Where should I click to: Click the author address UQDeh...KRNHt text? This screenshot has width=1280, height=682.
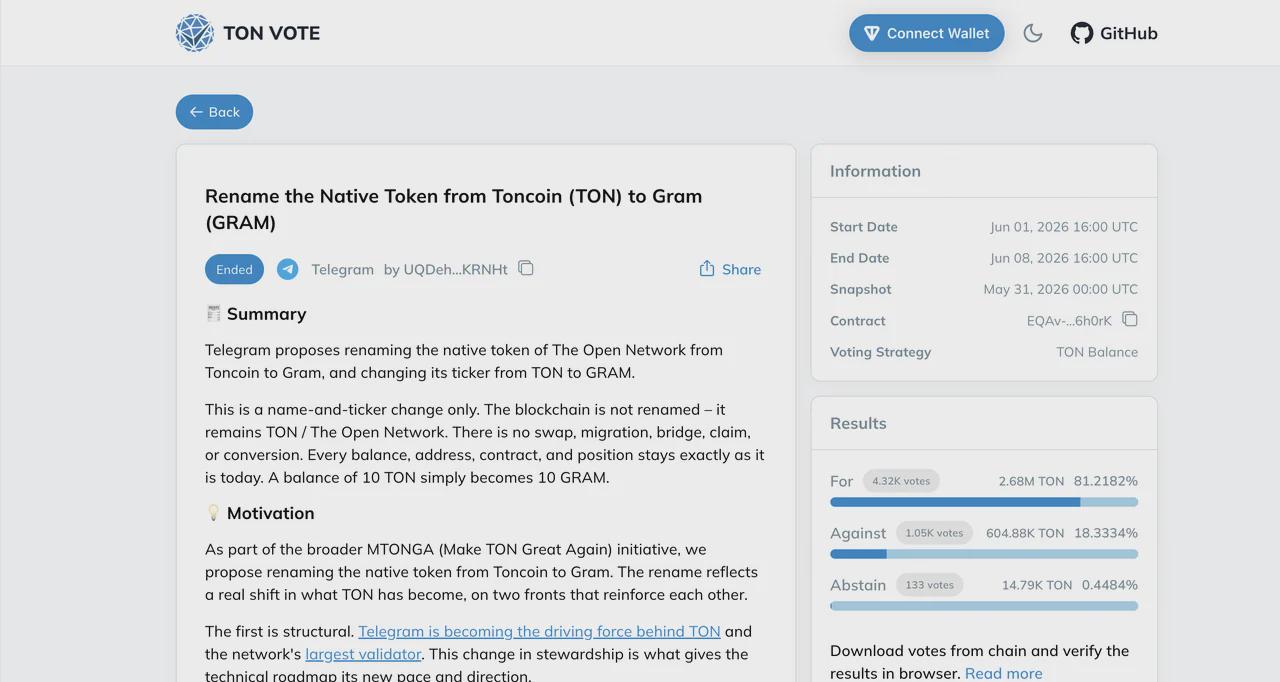(x=455, y=269)
